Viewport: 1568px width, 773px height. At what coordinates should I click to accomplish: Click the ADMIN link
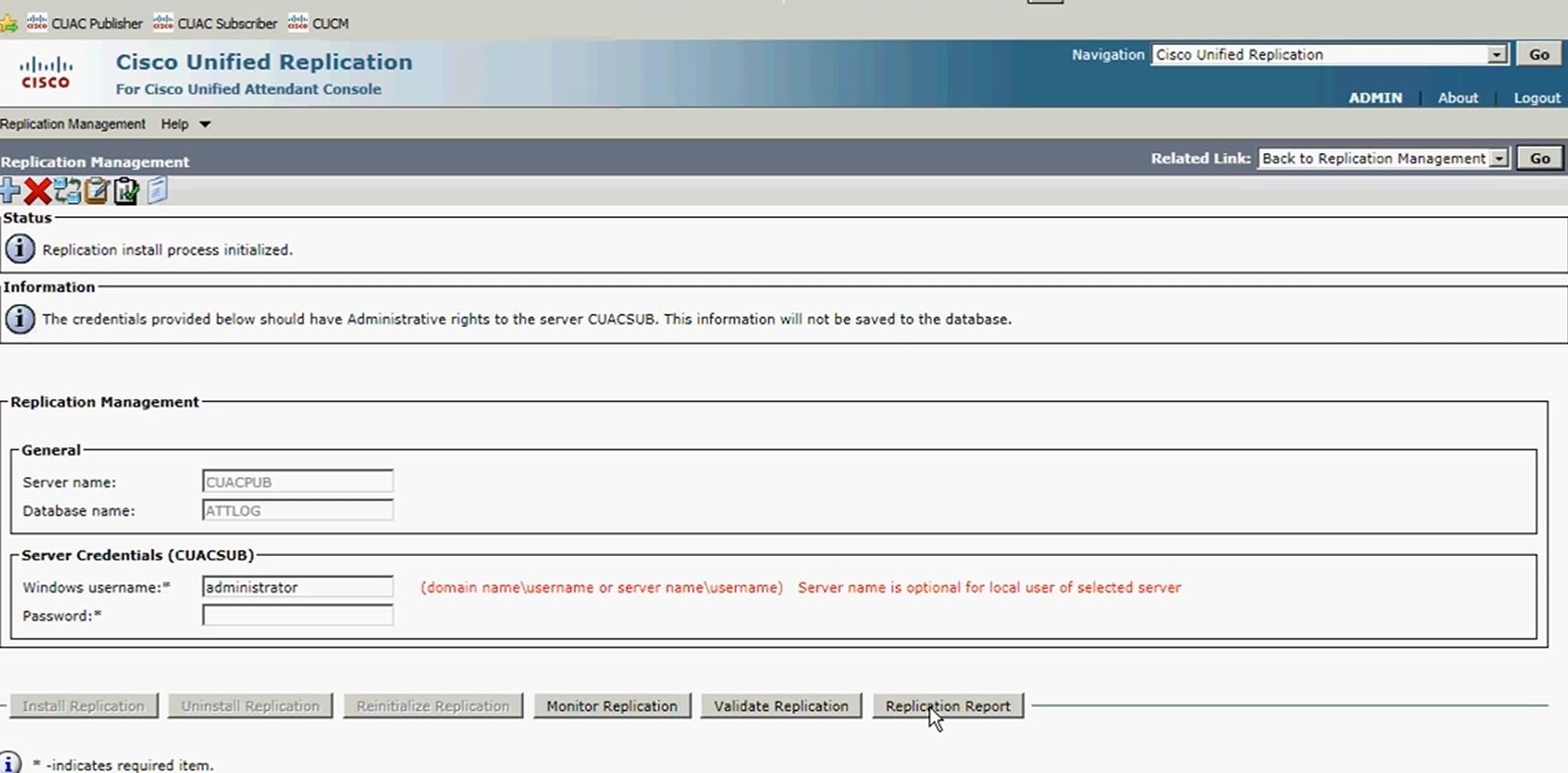coord(1375,97)
